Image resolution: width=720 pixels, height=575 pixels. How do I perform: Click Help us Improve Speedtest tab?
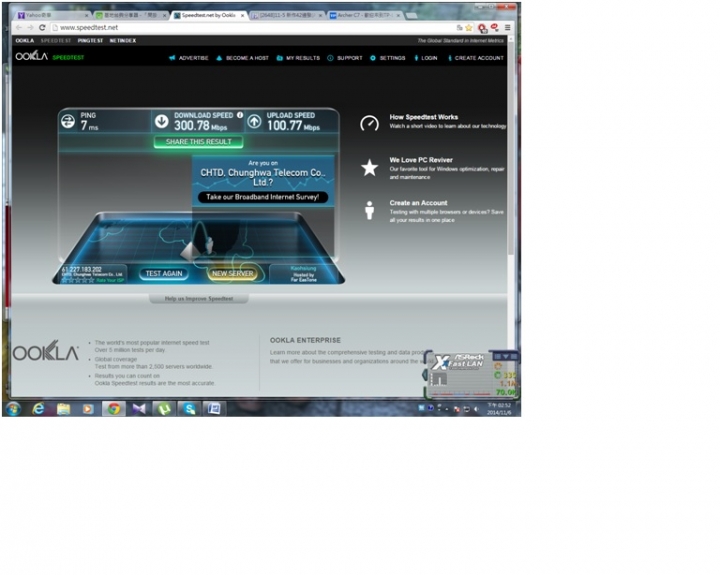click(199, 299)
